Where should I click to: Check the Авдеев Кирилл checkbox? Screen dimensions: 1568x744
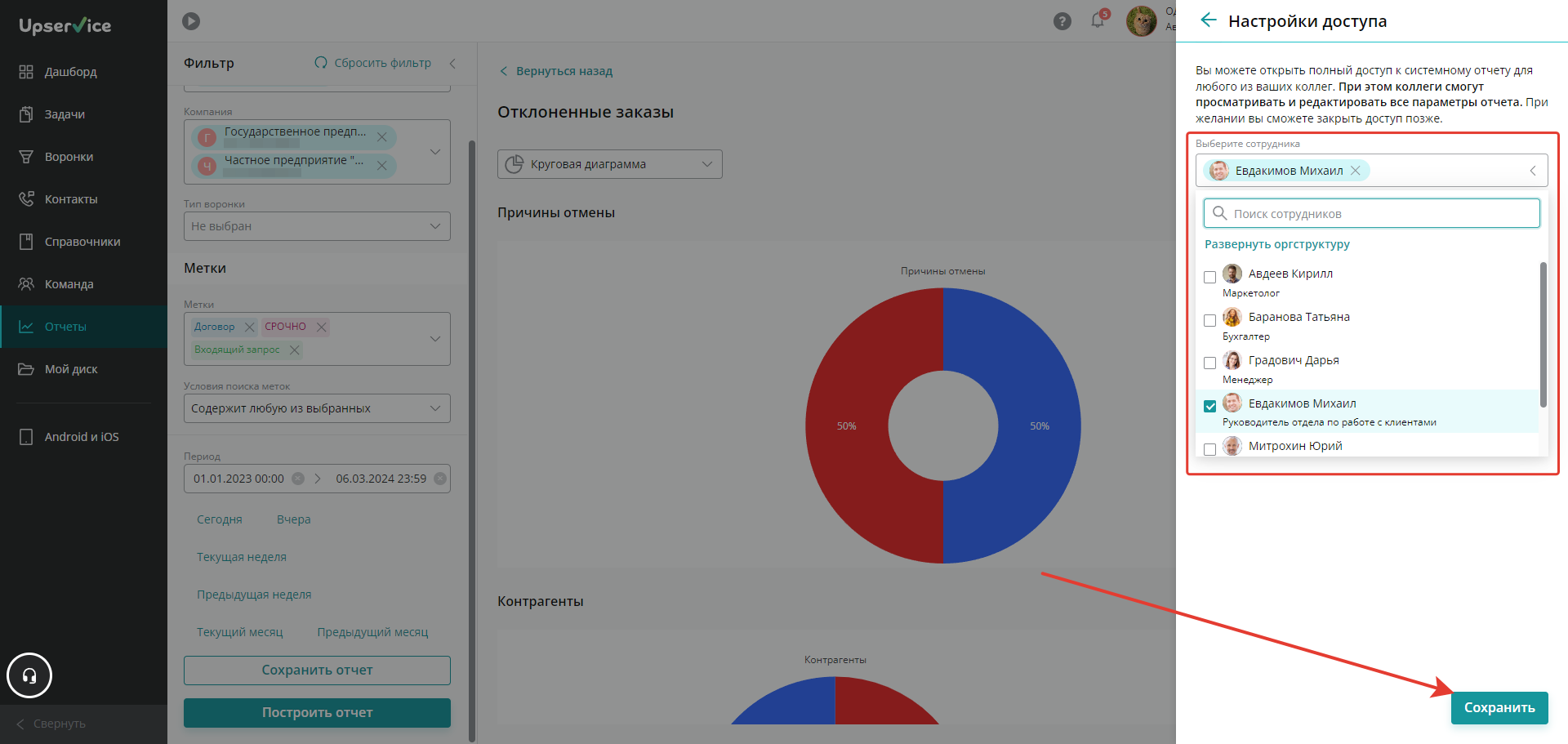(x=1209, y=278)
